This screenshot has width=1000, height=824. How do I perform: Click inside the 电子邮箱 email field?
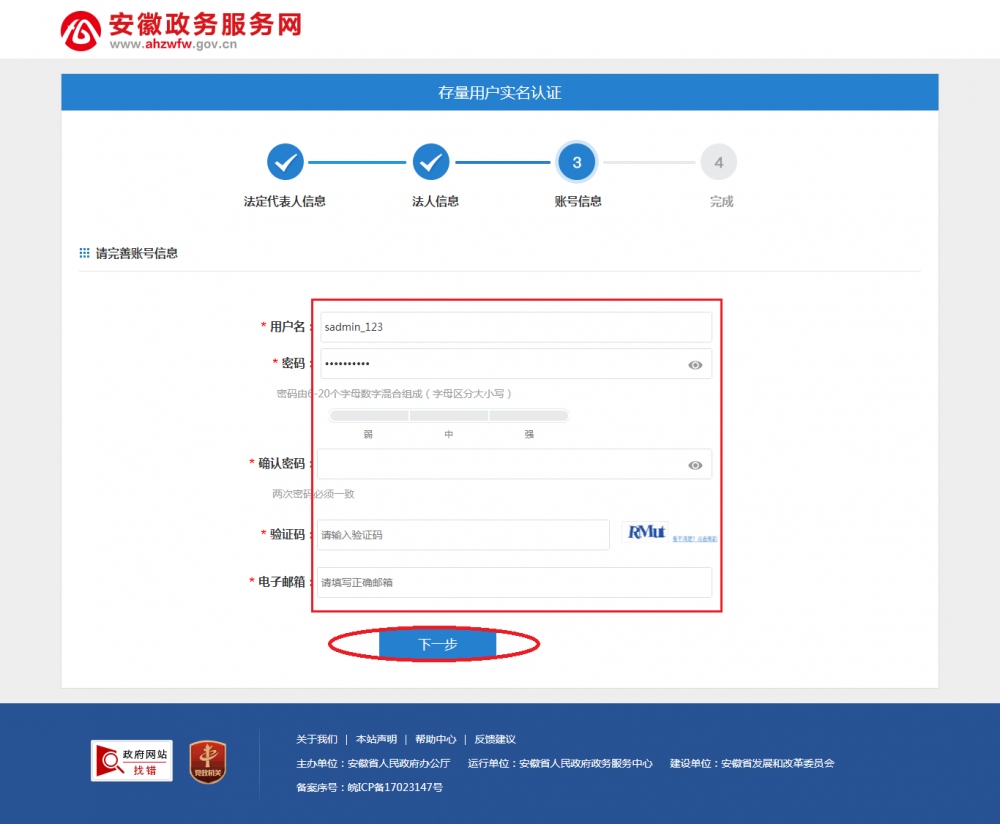(x=516, y=583)
